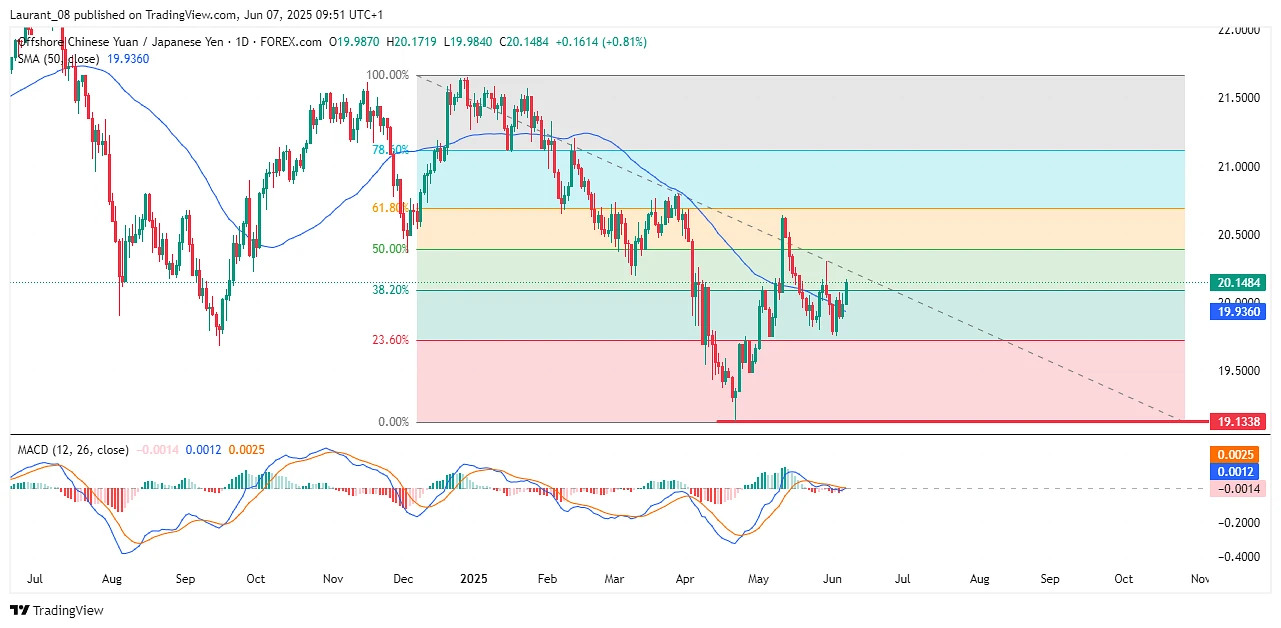Image resolution: width=1281 pixels, height=628 pixels.
Task: Click the red 19.1338 price level tag
Action: click(x=1237, y=422)
